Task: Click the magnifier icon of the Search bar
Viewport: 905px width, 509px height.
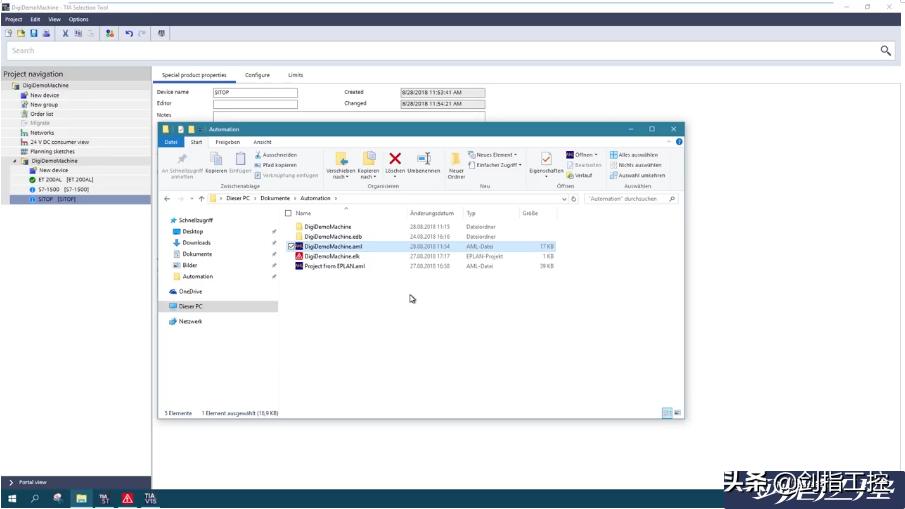Action: pyautogui.click(x=885, y=51)
